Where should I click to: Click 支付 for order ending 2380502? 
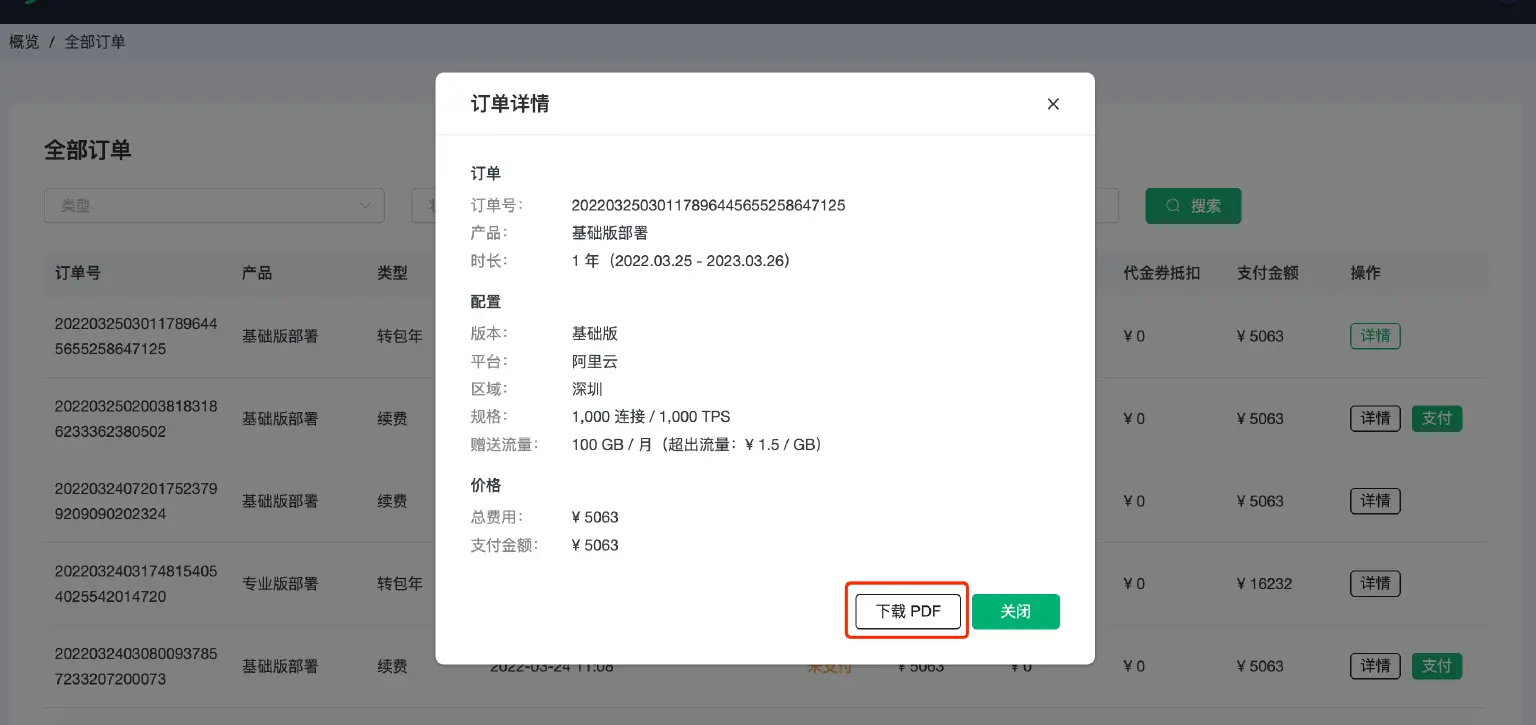1437,418
